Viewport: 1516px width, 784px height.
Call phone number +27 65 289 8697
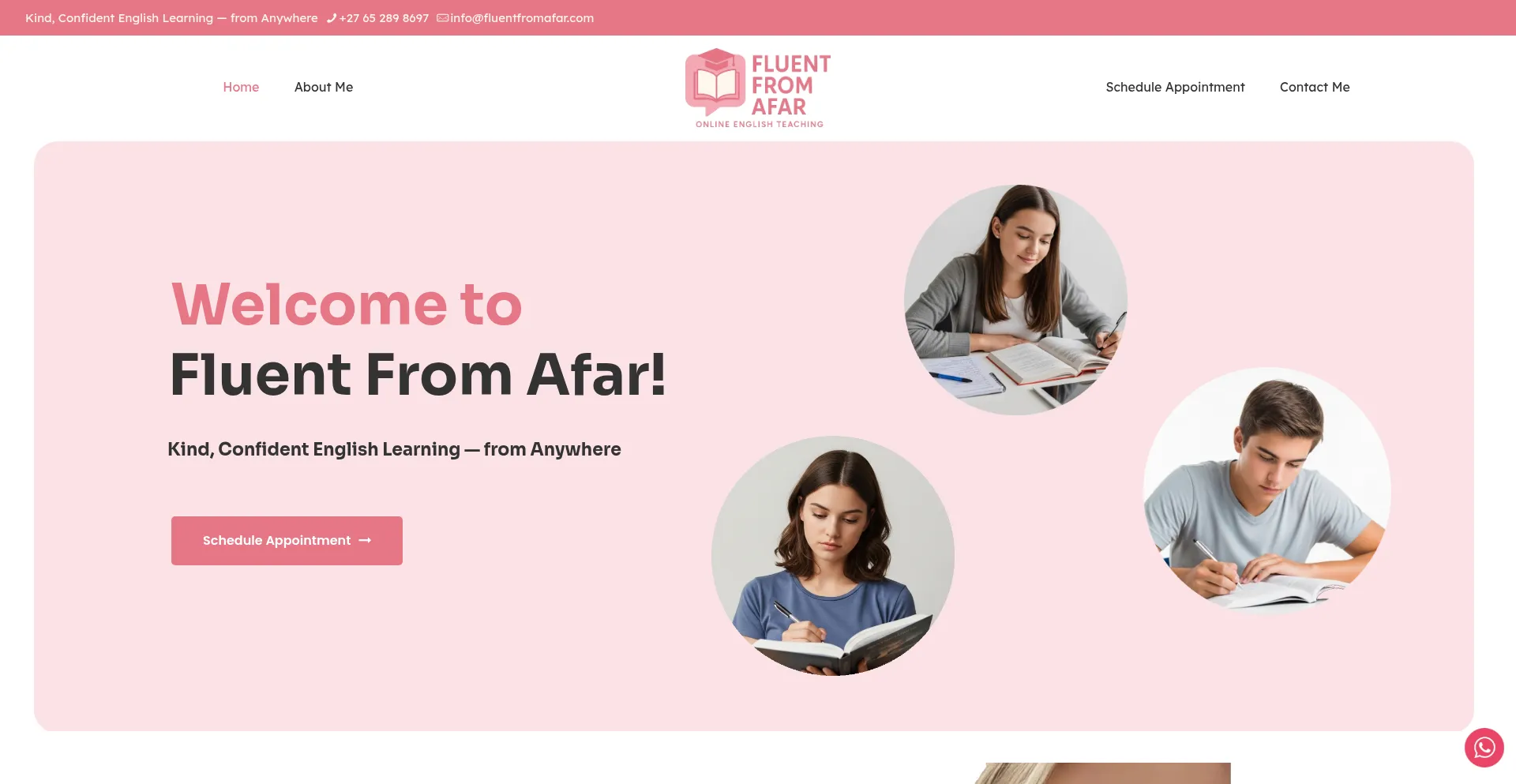pyautogui.click(x=384, y=18)
